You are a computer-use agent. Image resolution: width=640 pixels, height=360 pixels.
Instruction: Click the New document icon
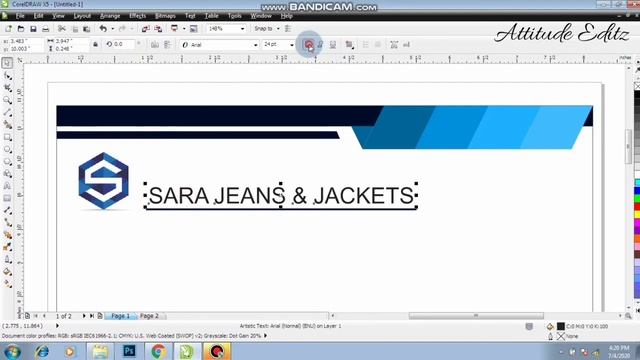(8, 29)
